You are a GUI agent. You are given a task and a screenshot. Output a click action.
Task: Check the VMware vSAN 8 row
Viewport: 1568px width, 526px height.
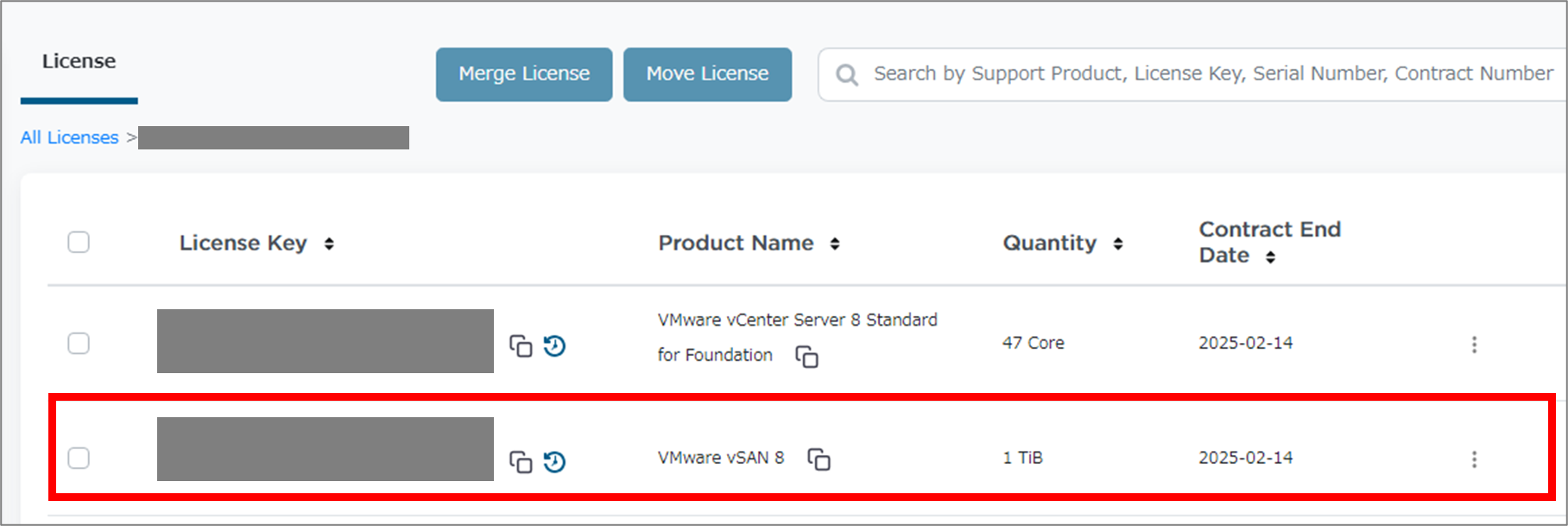coord(79,458)
